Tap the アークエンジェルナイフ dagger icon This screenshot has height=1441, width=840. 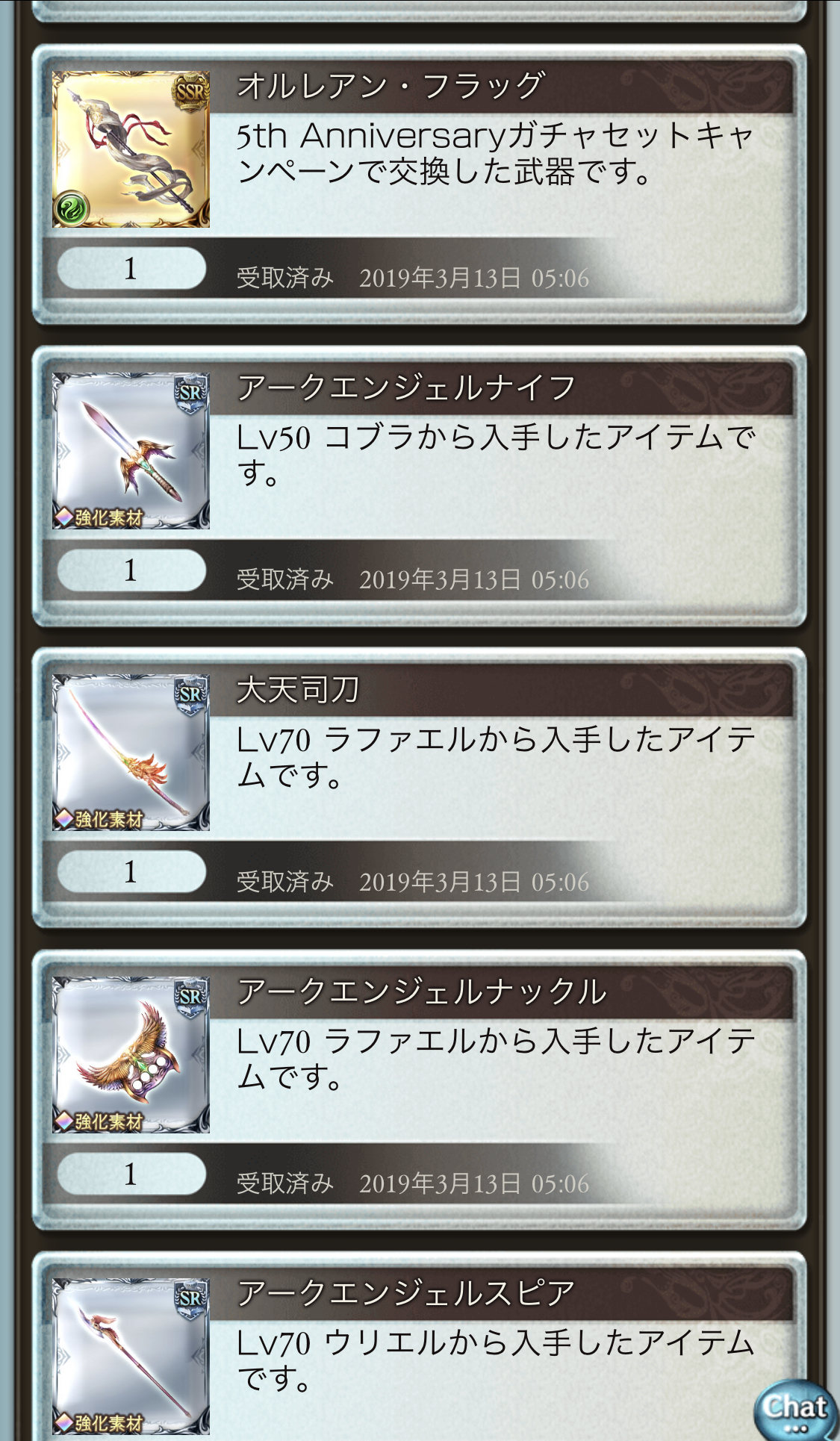coord(131,451)
